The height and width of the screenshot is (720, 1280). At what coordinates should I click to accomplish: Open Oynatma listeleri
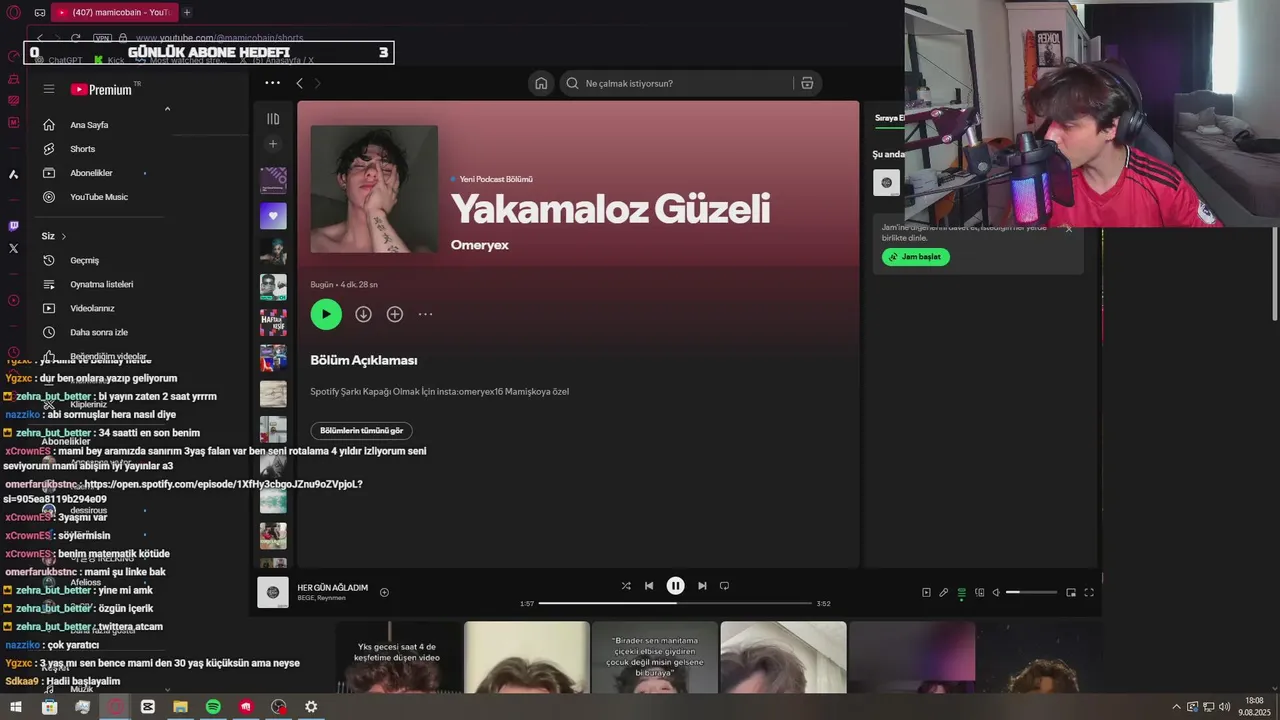tap(99, 284)
